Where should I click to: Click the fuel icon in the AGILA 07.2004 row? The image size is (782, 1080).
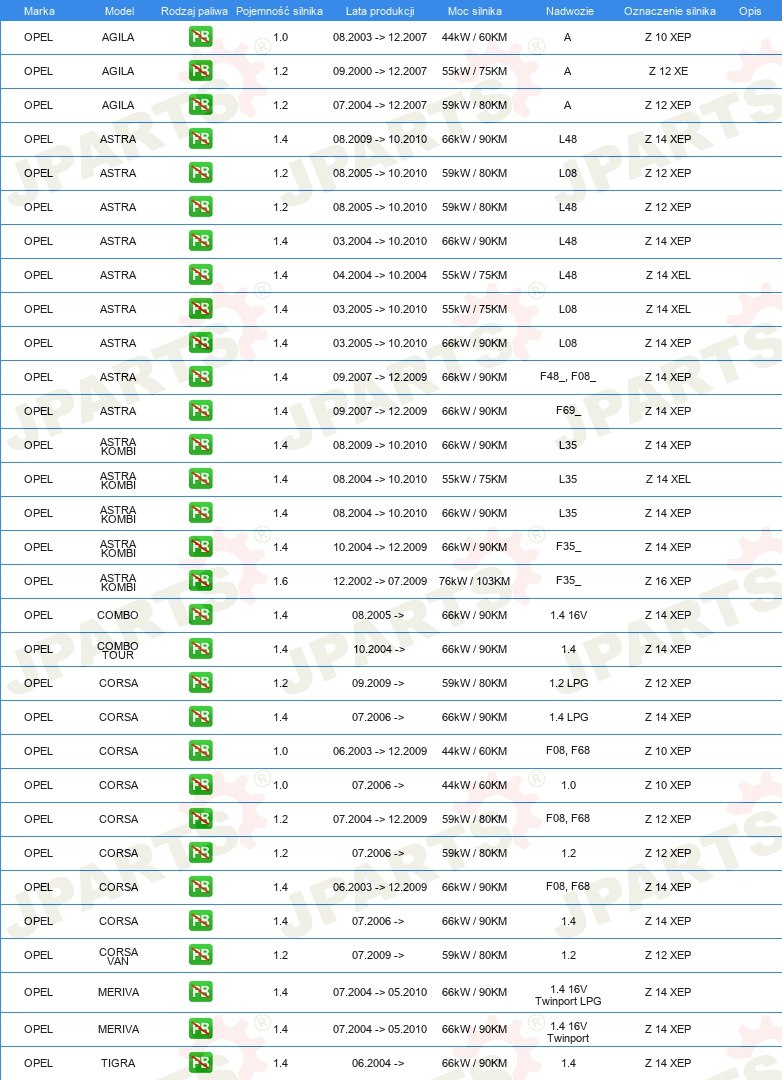(200, 105)
